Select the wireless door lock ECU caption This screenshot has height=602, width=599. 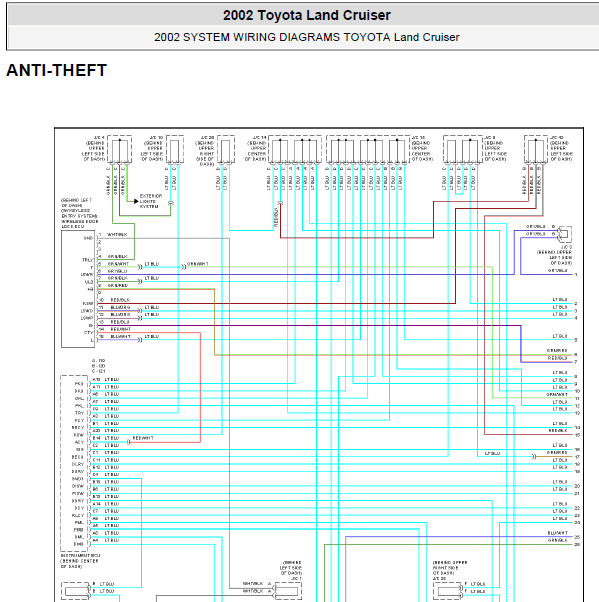point(79,213)
